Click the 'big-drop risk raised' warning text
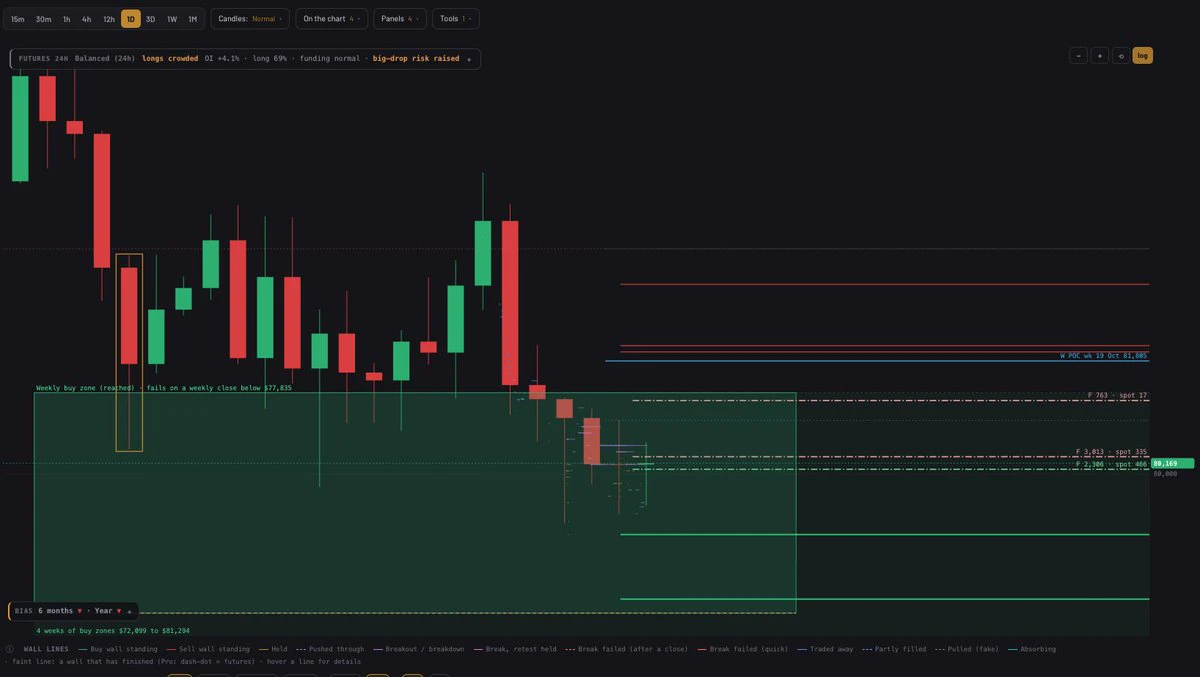The width and height of the screenshot is (1200, 677). point(417,59)
